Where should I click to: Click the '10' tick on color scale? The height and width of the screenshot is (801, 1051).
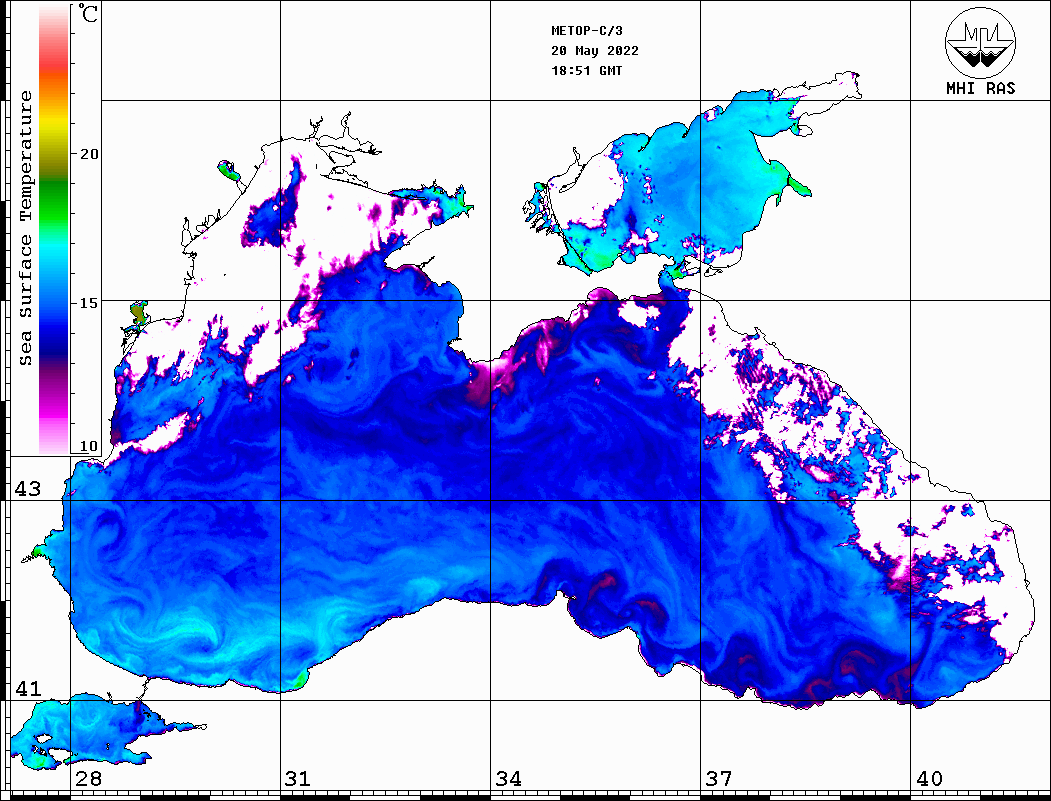coord(88,446)
